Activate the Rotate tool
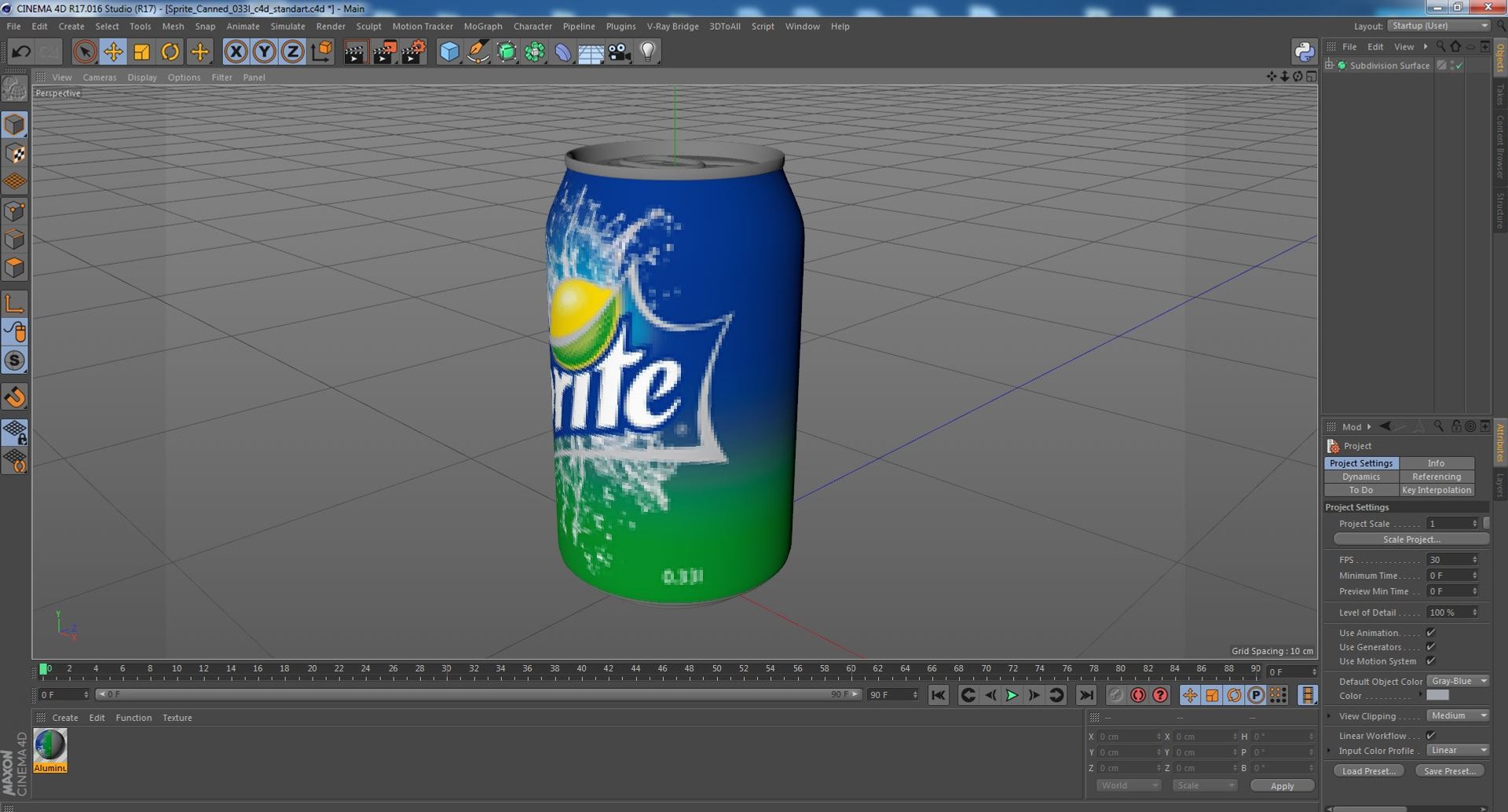Viewport: 1508px width, 812px height. (170, 52)
